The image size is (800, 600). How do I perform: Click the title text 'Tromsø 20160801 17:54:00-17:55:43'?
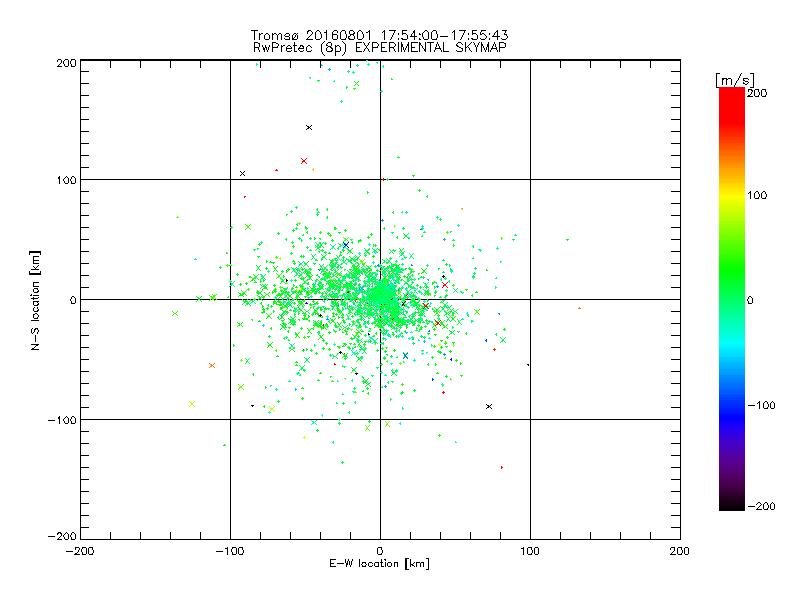click(x=379, y=35)
